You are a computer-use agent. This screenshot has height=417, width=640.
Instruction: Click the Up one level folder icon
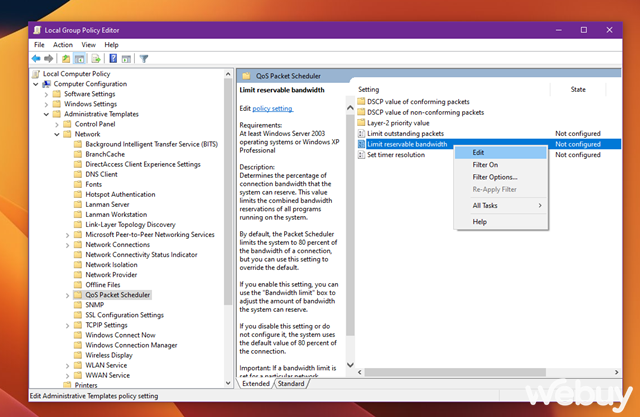tap(67, 59)
